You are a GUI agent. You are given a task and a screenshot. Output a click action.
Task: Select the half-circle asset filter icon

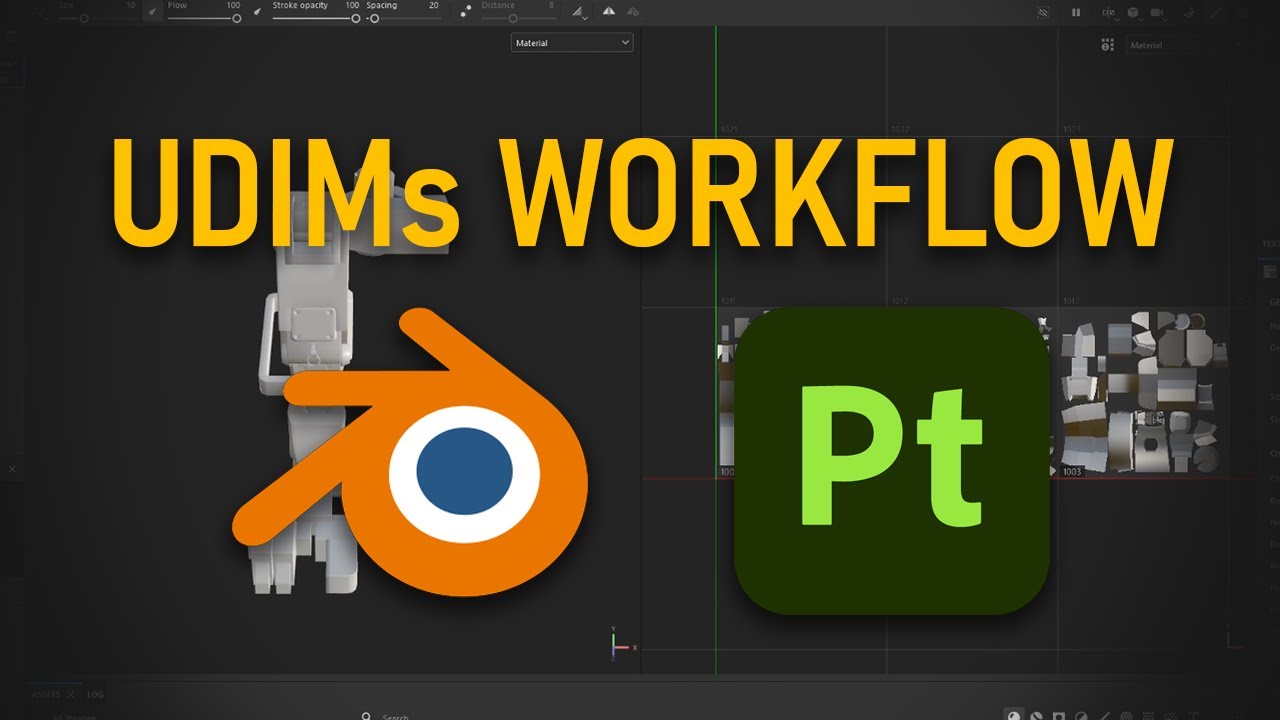tap(1081, 716)
